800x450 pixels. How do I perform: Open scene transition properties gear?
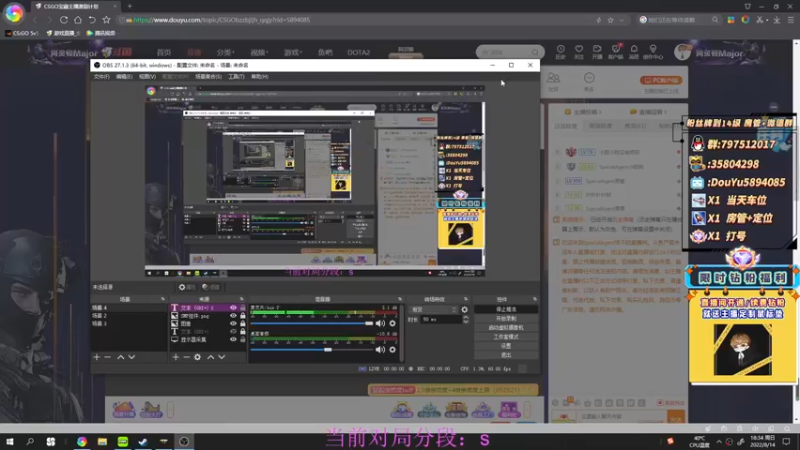coord(464,310)
